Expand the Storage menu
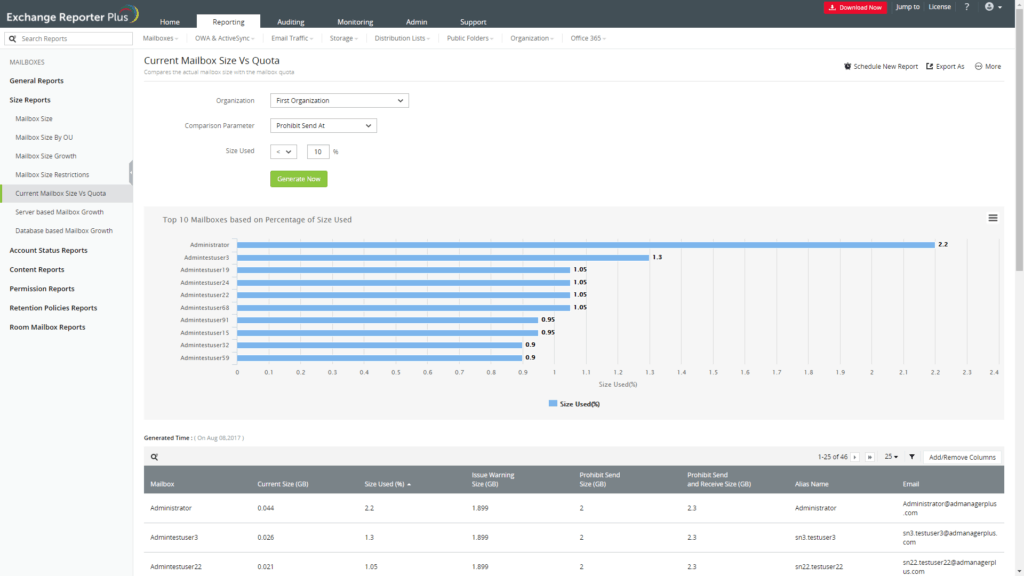 click(x=344, y=39)
